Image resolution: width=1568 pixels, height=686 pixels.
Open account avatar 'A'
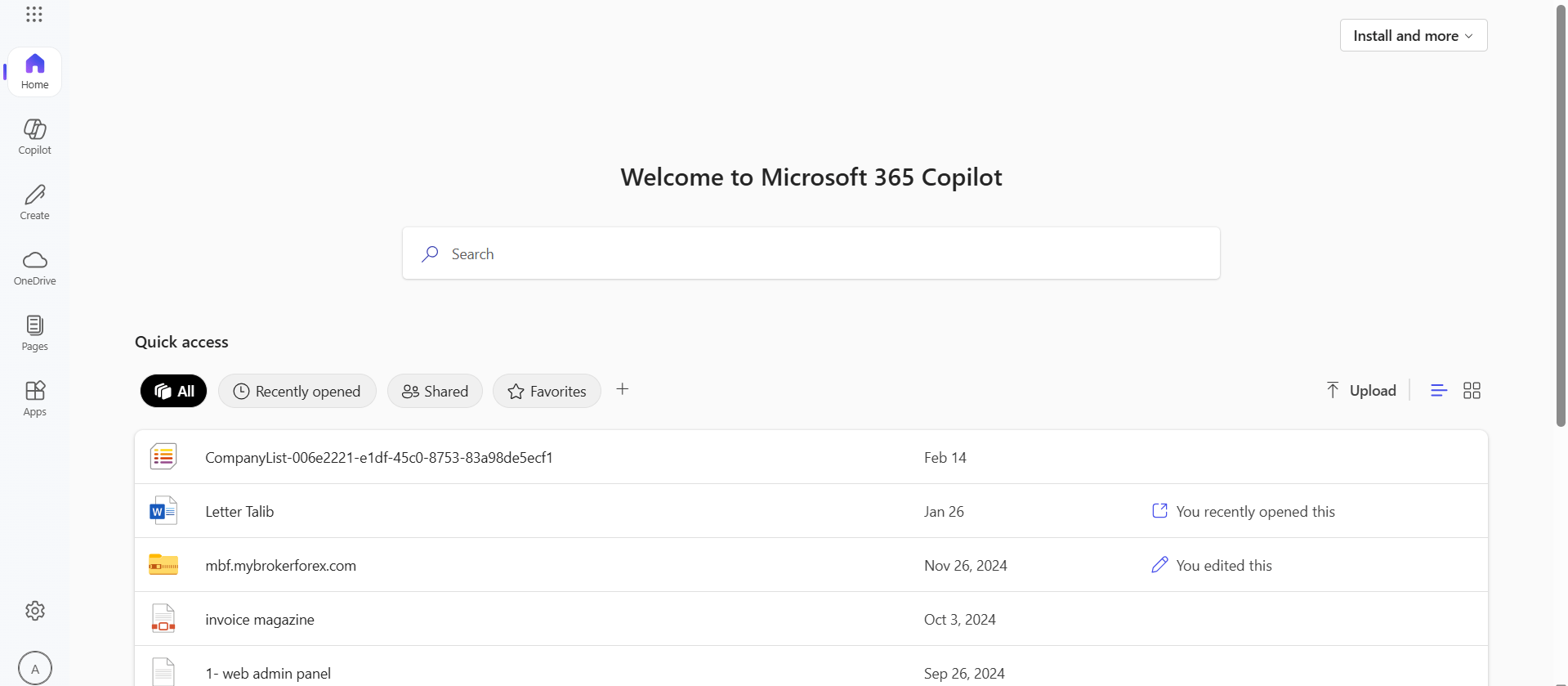tap(35, 668)
